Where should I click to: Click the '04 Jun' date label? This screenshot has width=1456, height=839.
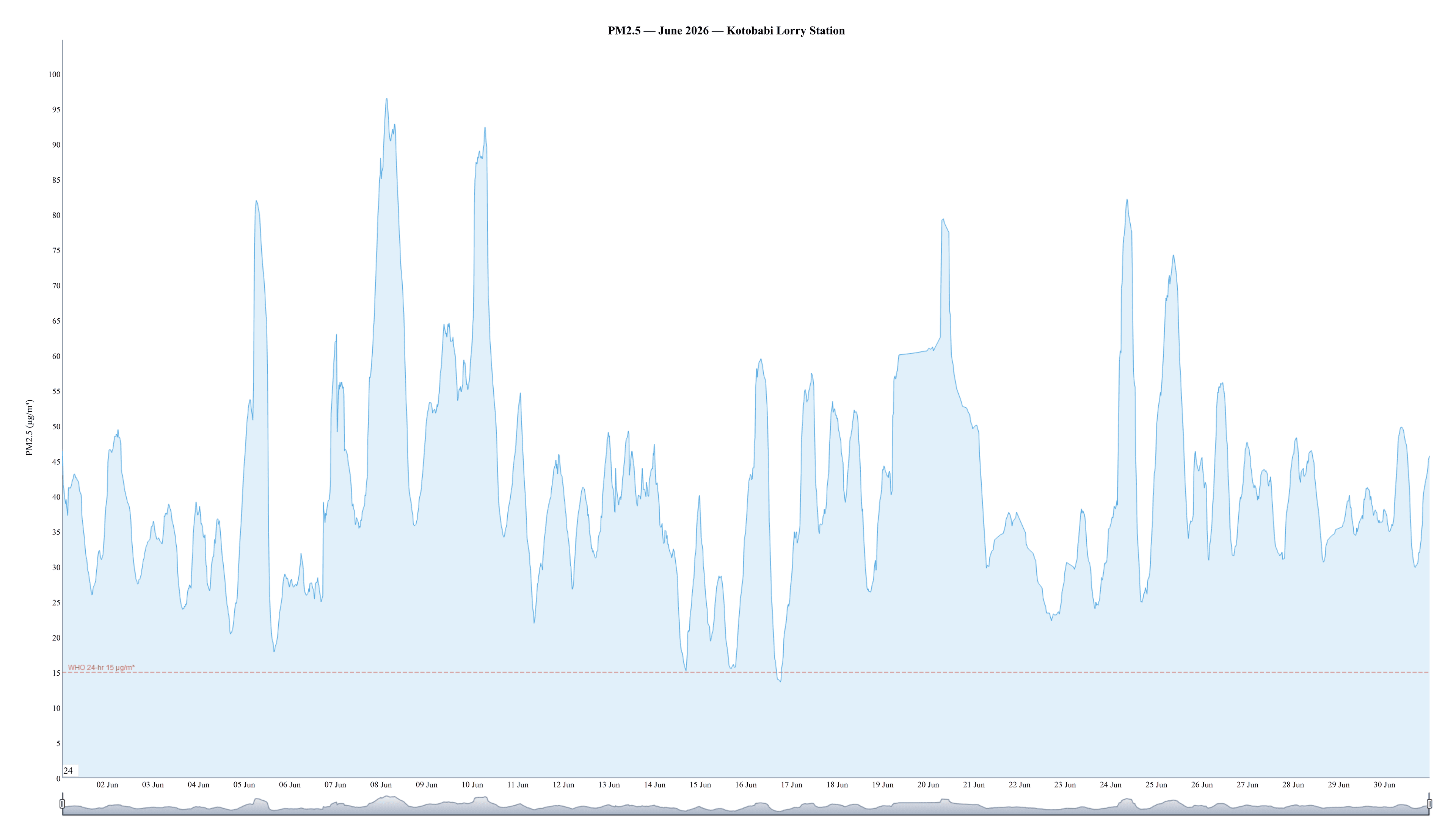pyautogui.click(x=198, y=785)
